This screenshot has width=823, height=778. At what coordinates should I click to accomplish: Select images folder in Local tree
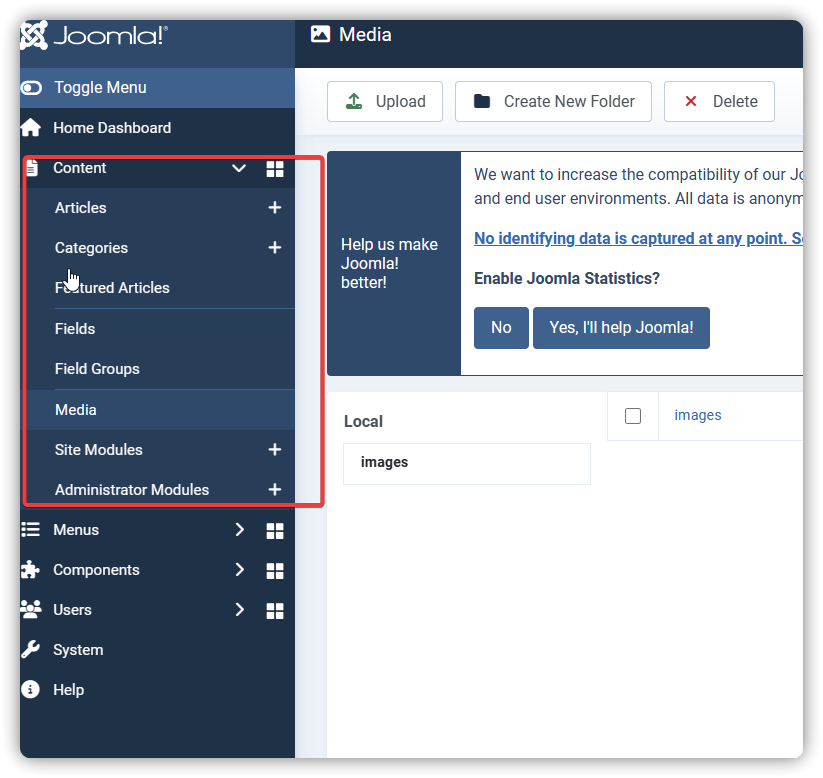(384, 463)
